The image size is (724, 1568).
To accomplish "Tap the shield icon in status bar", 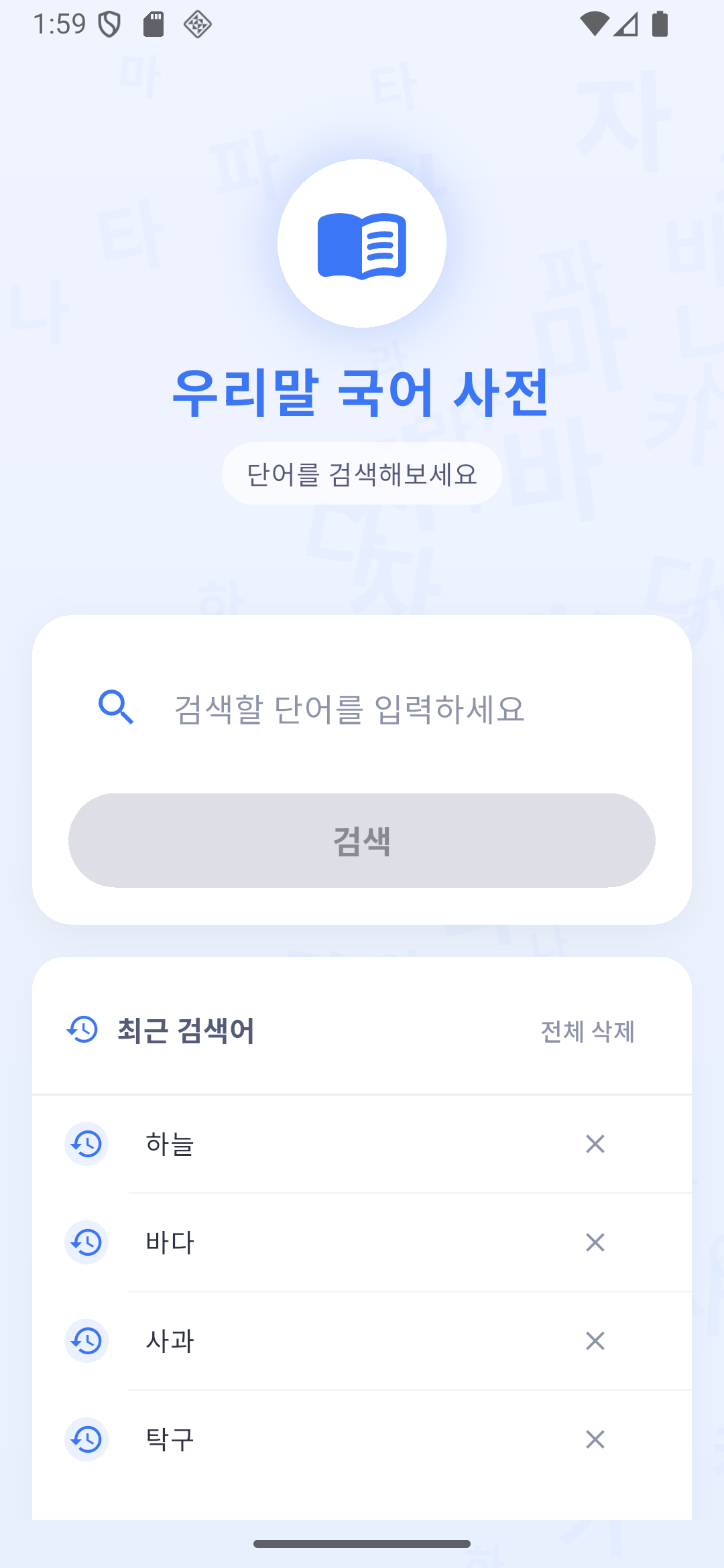I will click(x=109, y=25).
